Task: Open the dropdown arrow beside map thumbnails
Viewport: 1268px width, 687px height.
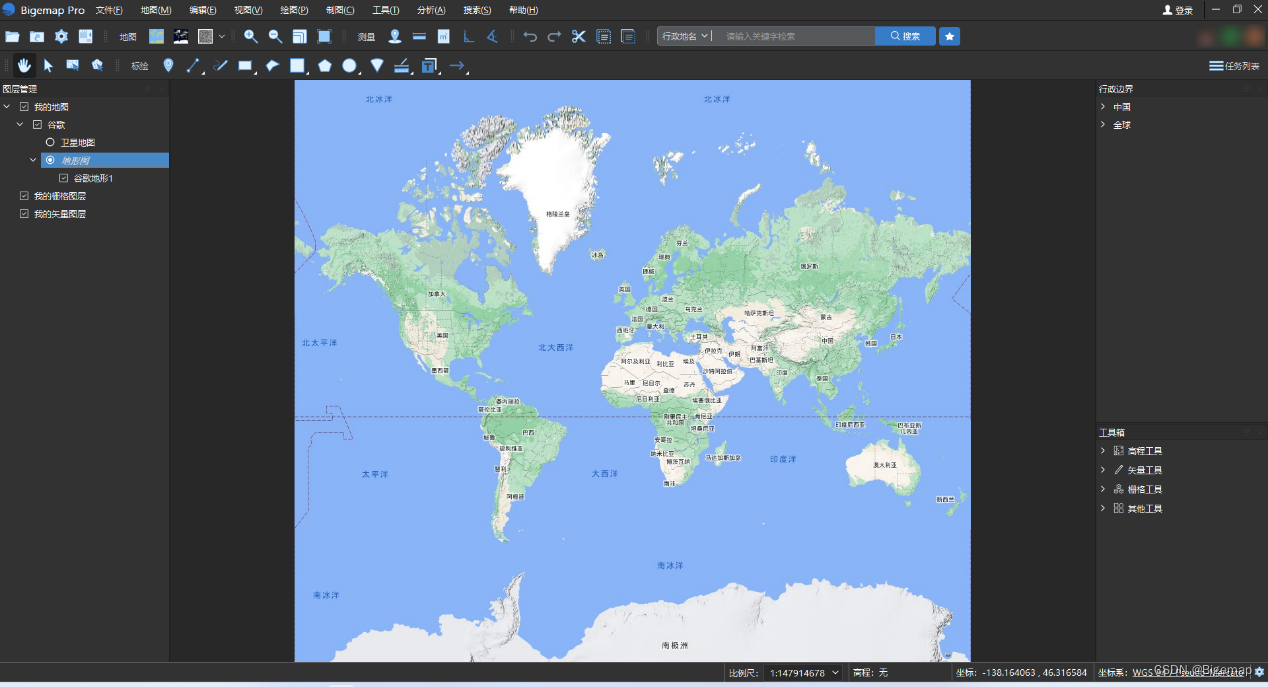Action: click(x=222, y=37)
